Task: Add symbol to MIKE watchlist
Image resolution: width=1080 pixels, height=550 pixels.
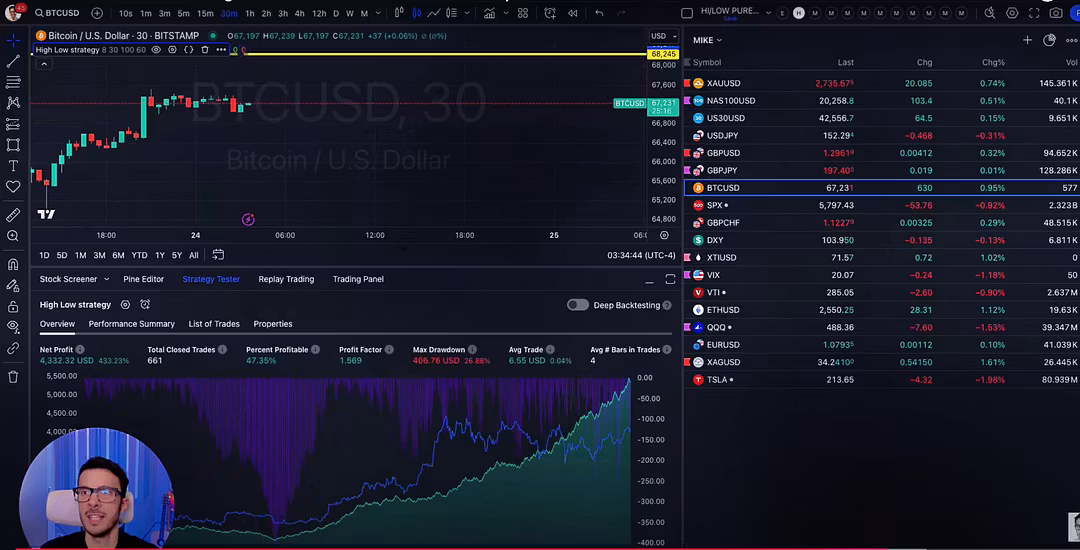Action: (x=1027, y=41)
